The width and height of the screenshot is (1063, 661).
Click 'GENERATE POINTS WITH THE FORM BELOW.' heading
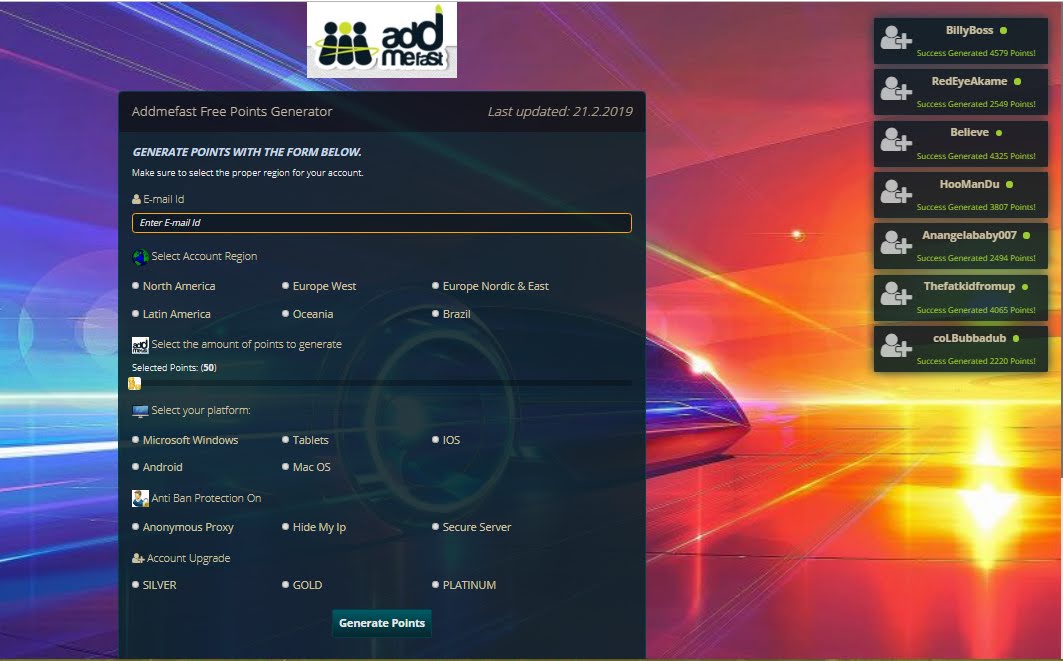click(x=247, y=152)
